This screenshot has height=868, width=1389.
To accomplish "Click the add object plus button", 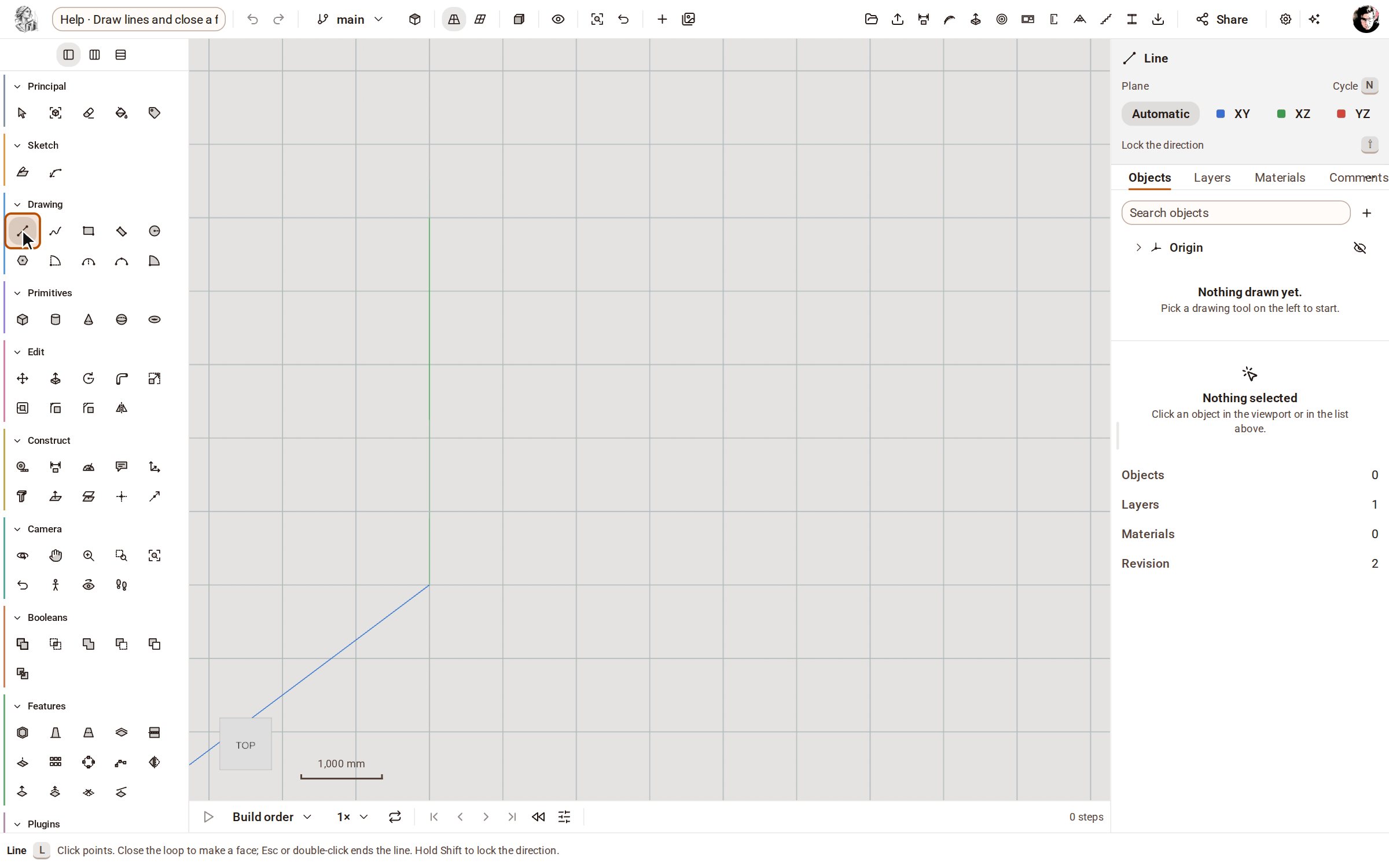I will click(1367, 213).
